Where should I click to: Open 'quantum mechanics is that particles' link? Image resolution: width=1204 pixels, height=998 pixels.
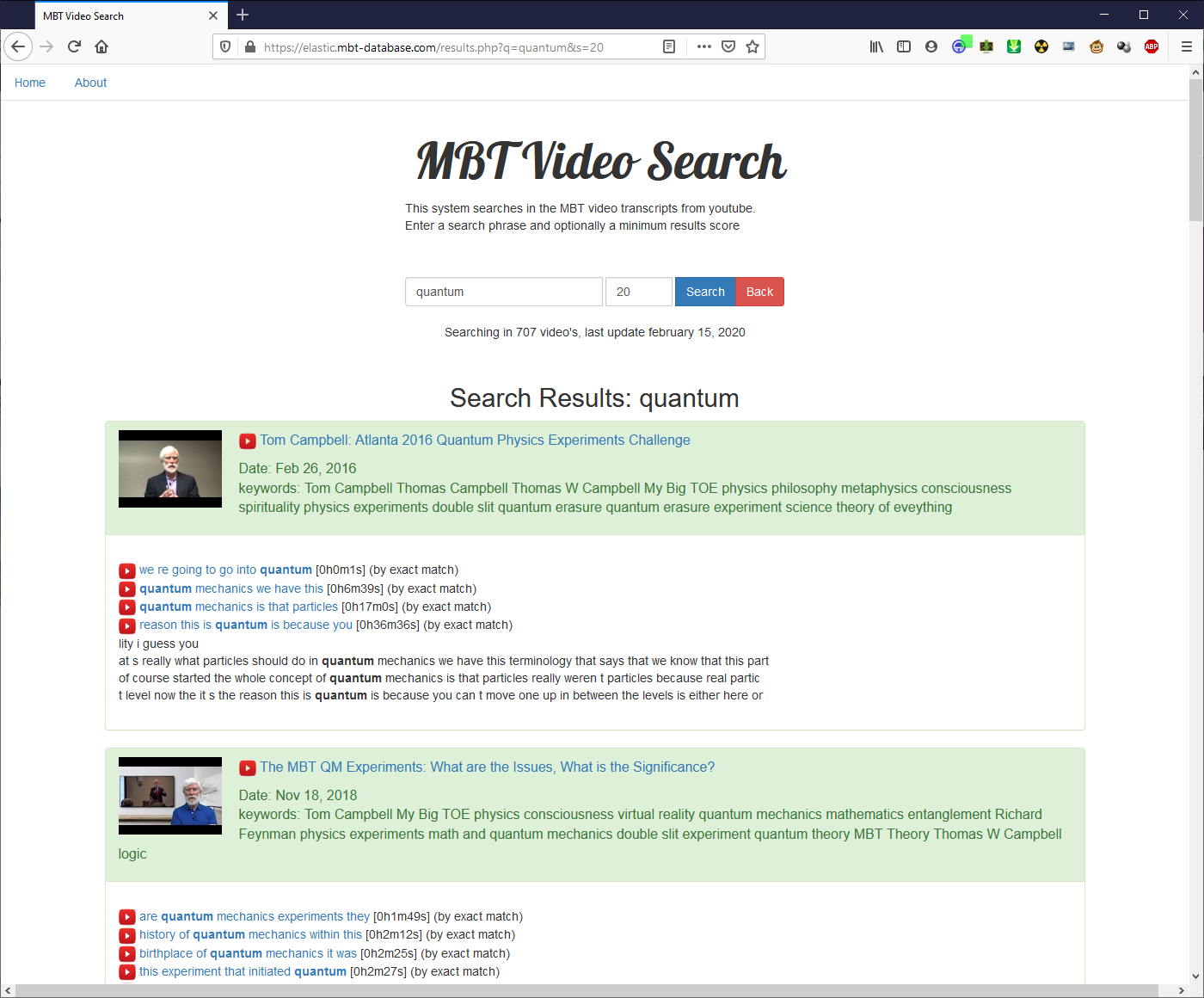click(x=239, y=607)
